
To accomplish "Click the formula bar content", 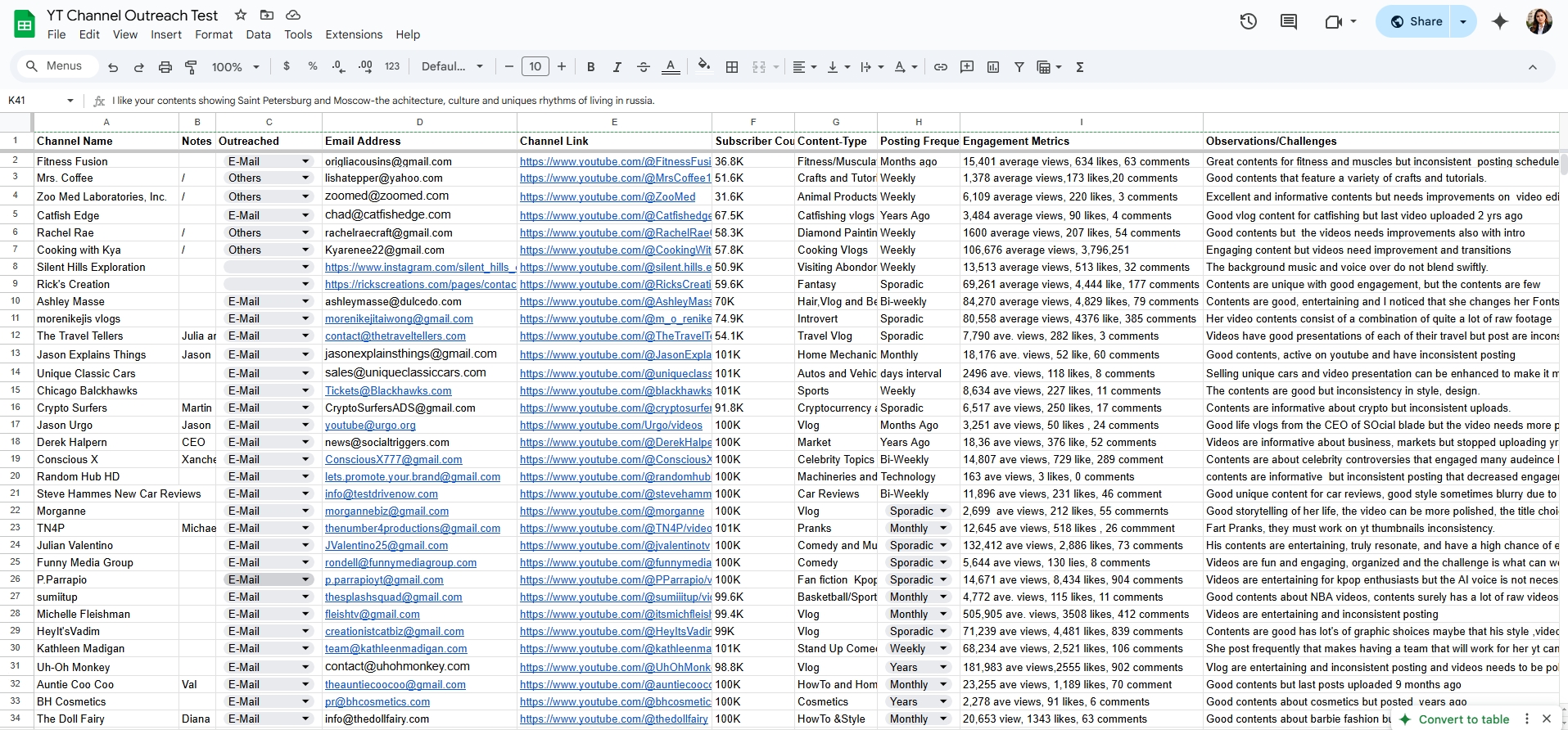I will (383, 101).
